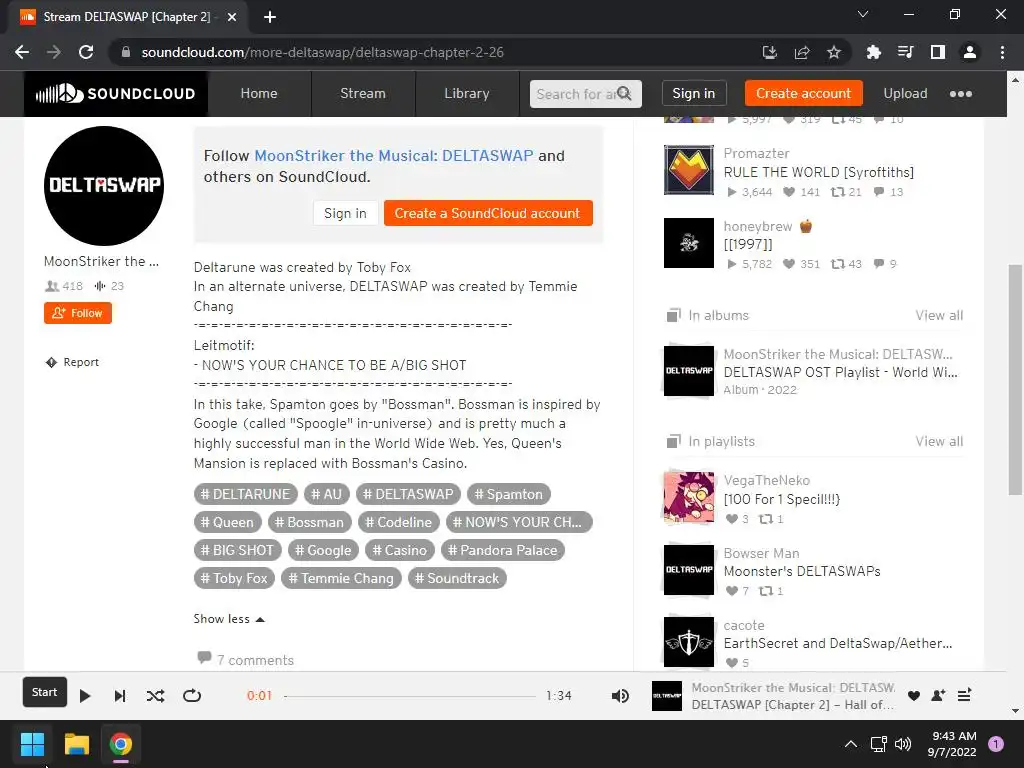
Task: Open the Chrome media controls icon
Action: (905, 52)
